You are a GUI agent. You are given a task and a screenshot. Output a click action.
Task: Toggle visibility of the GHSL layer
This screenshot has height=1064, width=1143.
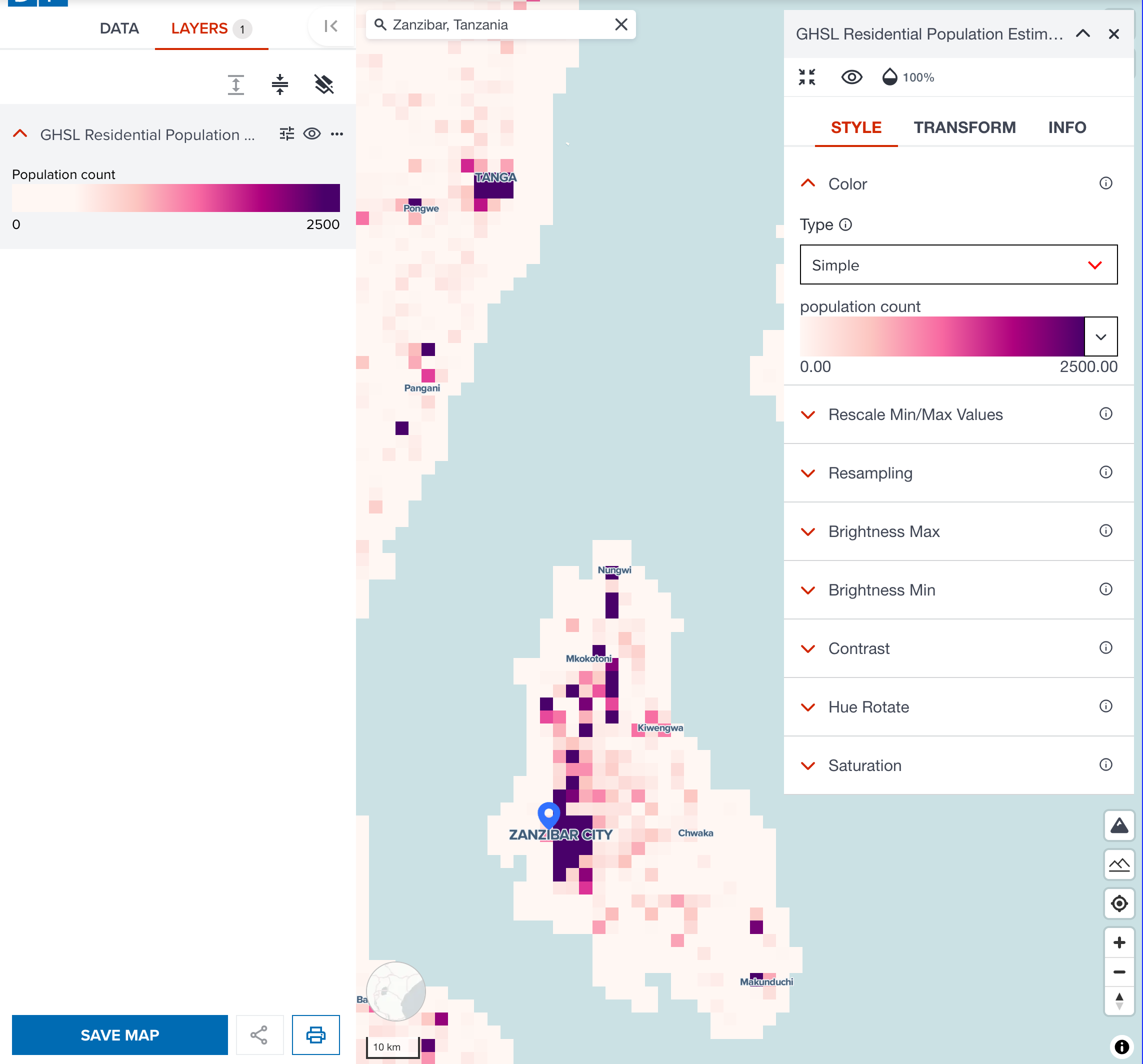pos(311,133)
